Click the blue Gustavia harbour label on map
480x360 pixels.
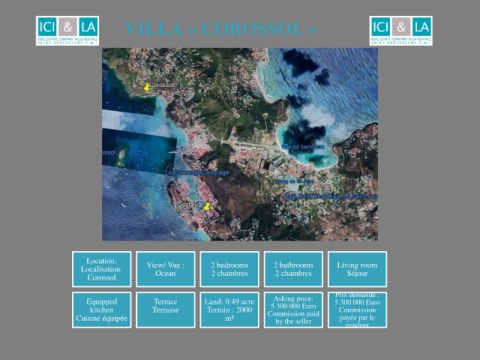point(197,173)
